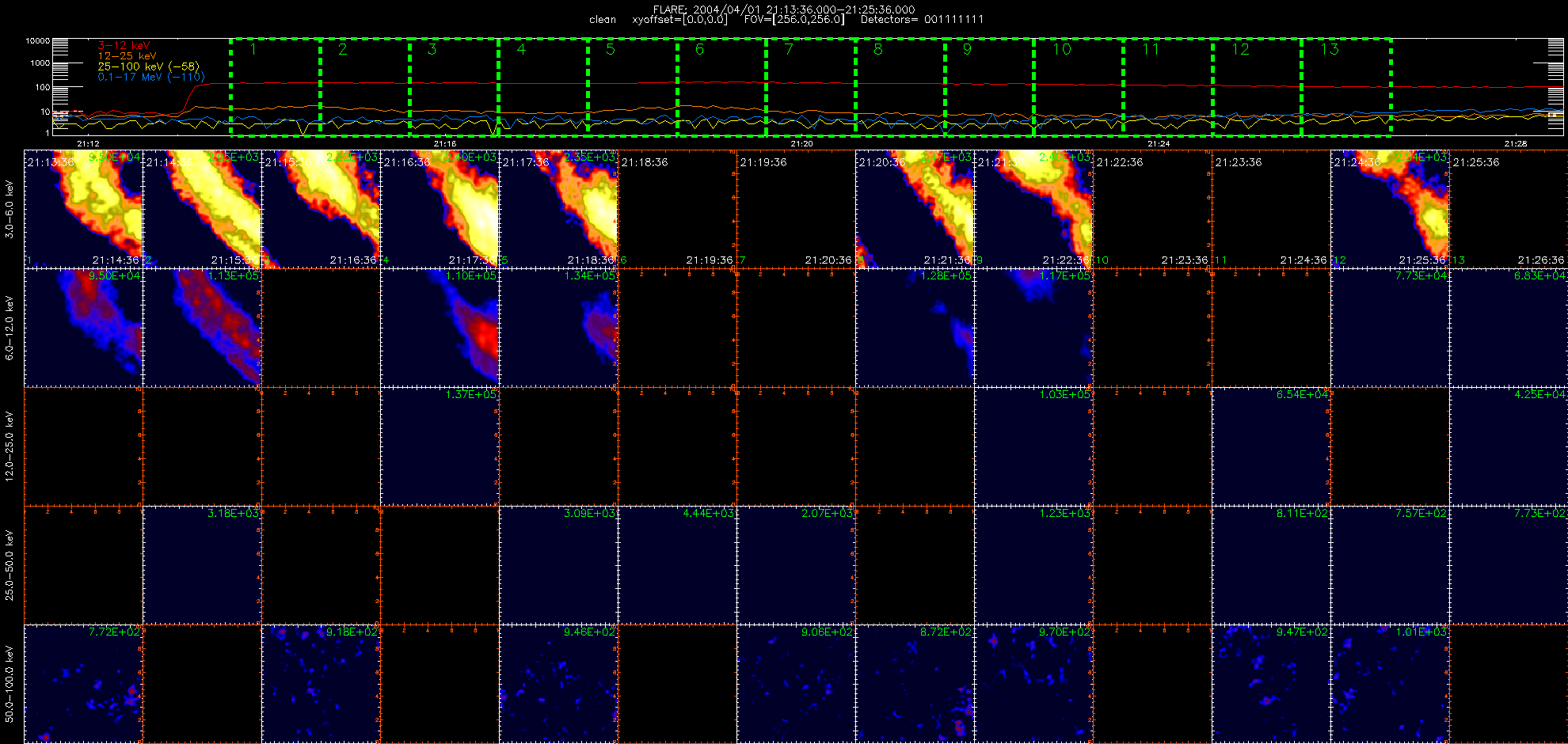This screenshot has height=744, width=1568.
Task: Click the '8.72E+02' peak value text
Action: [946, 632]
